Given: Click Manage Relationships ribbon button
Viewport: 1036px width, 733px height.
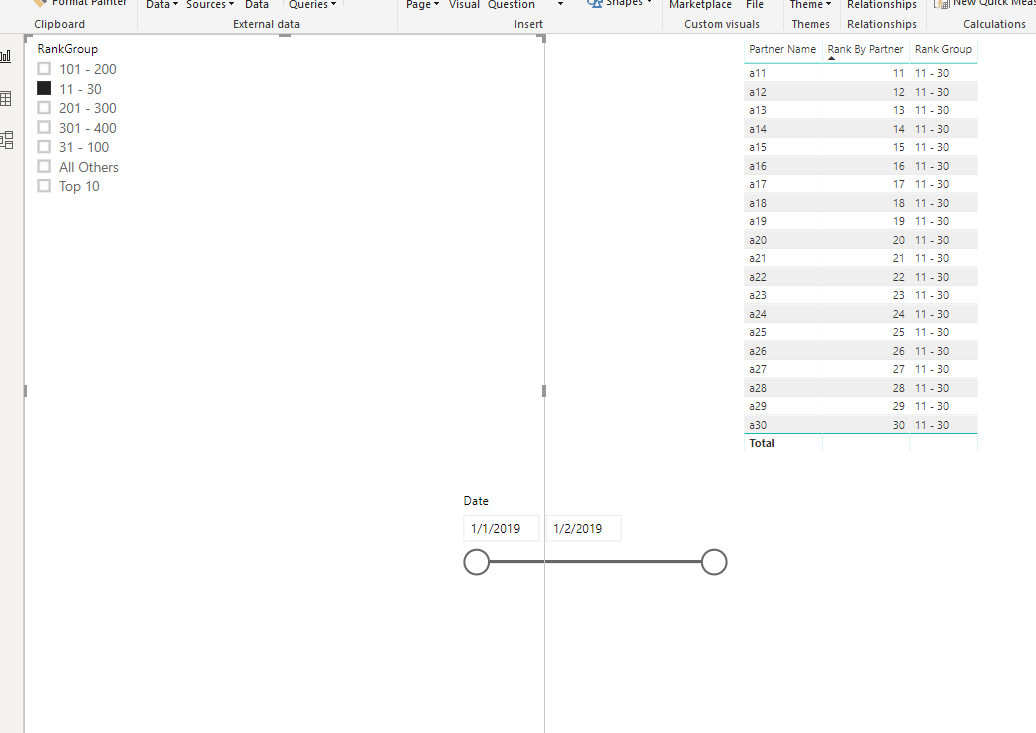Looking at the screenshot, I should (x=881, y=5).
